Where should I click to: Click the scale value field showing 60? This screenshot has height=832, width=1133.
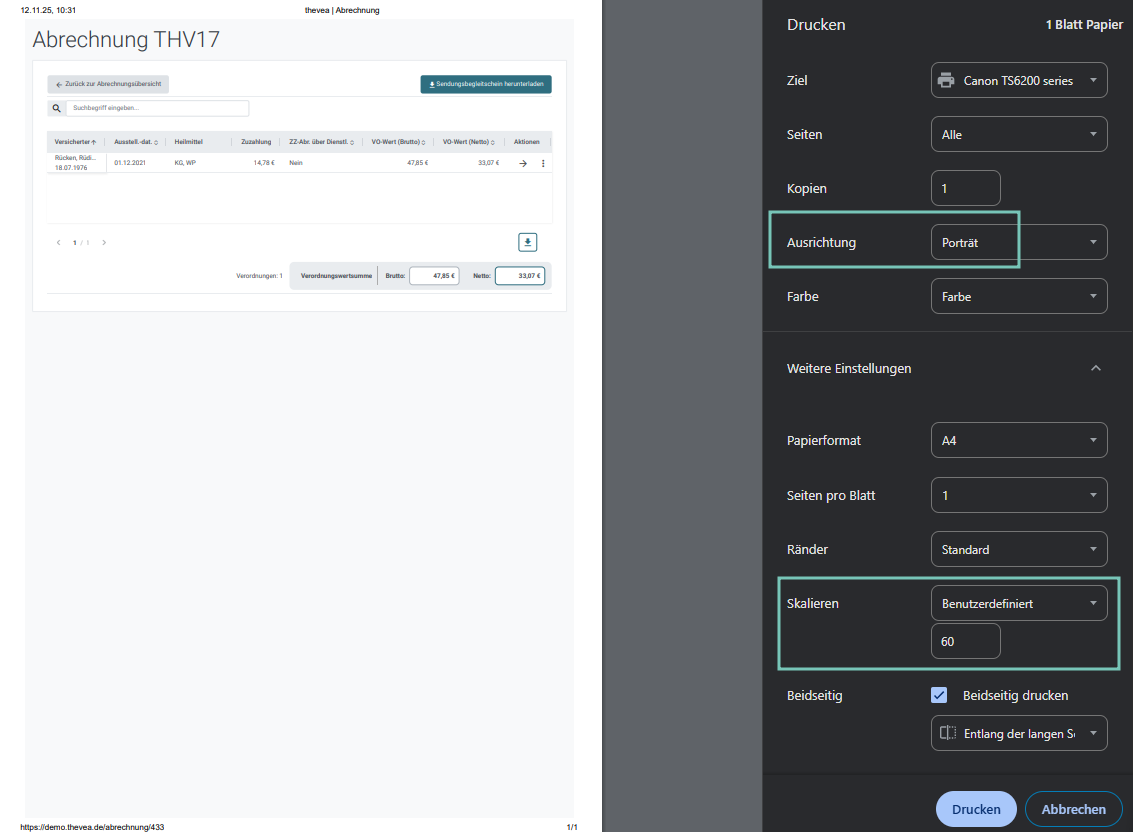(x=965, y=641)
